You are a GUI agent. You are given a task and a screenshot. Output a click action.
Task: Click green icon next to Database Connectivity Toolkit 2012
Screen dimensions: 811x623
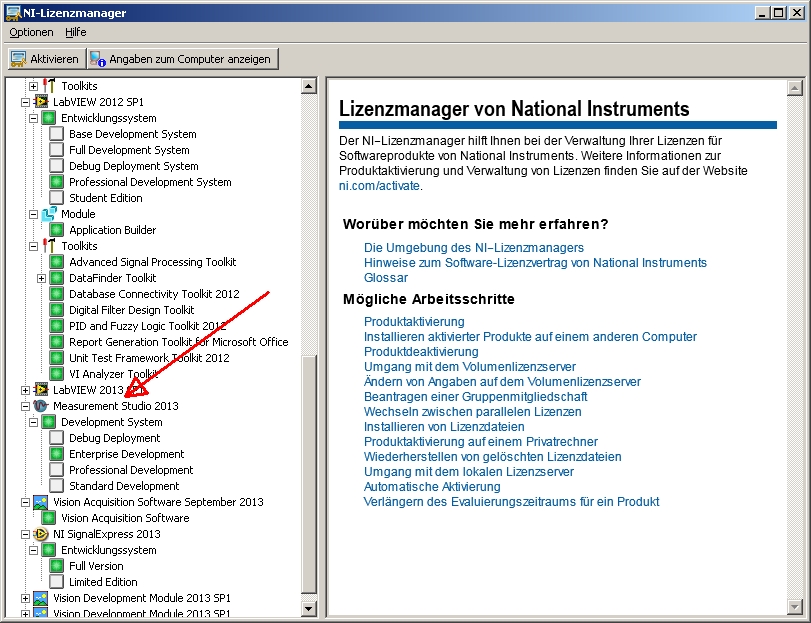[56, 294]
